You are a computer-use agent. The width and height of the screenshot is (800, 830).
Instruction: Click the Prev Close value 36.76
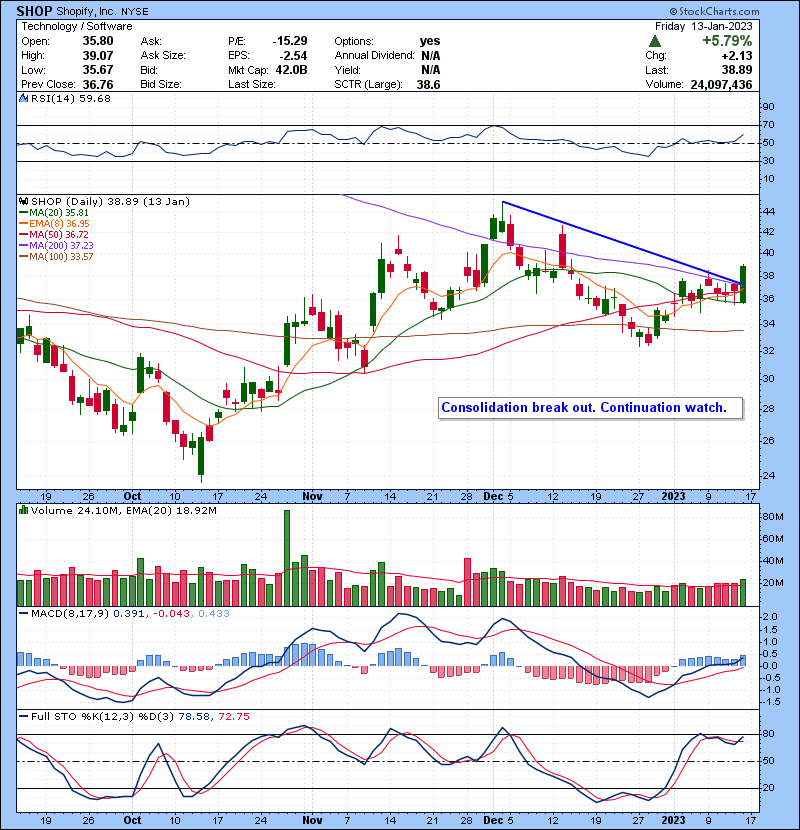pyautogui.click(x=98, y=84)
